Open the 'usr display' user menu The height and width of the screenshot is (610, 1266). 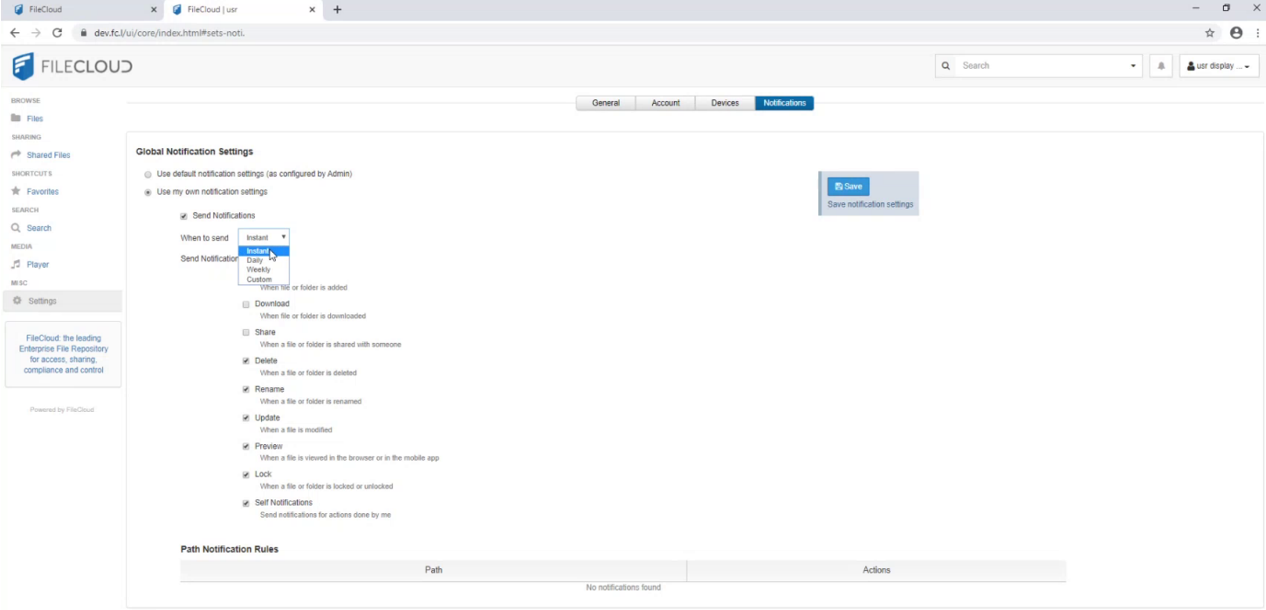[1219, 66]
